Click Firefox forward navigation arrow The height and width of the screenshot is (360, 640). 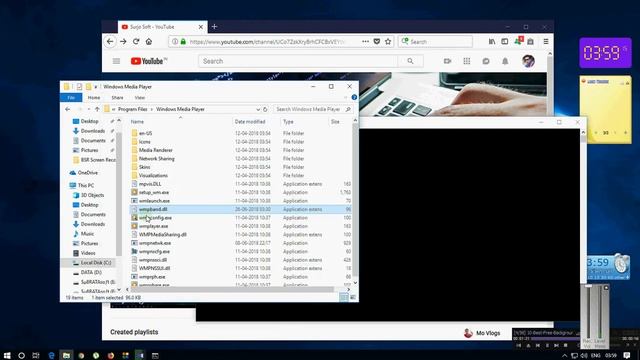123,42
